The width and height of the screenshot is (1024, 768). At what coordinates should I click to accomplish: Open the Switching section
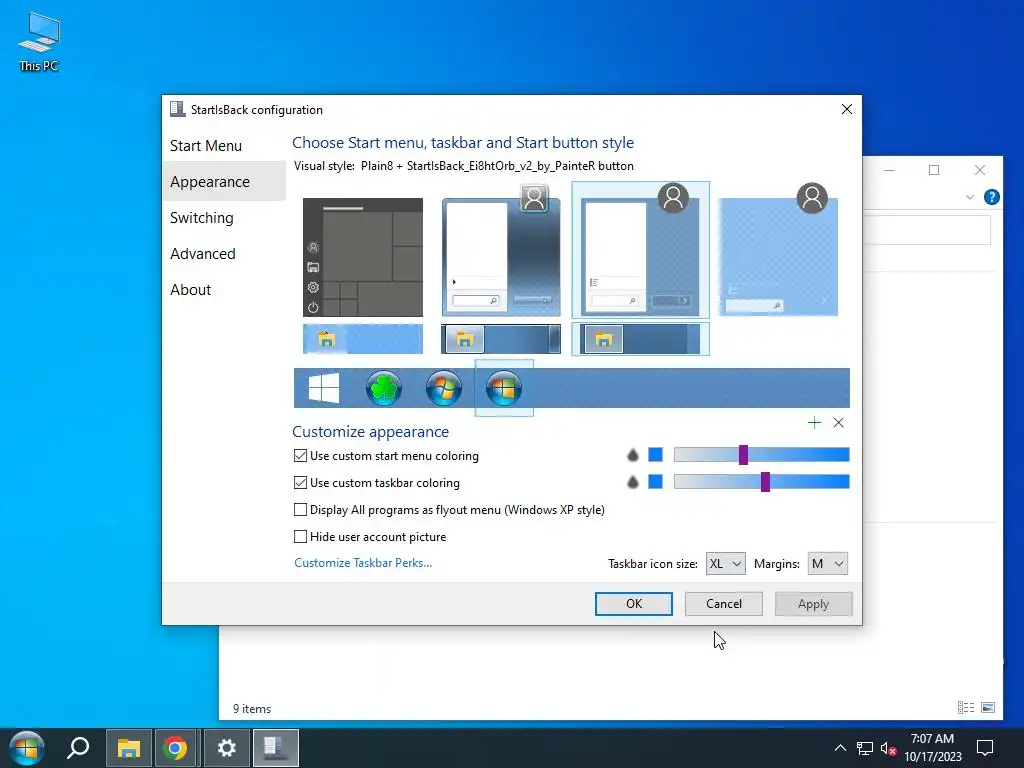[x=201, y=217]
